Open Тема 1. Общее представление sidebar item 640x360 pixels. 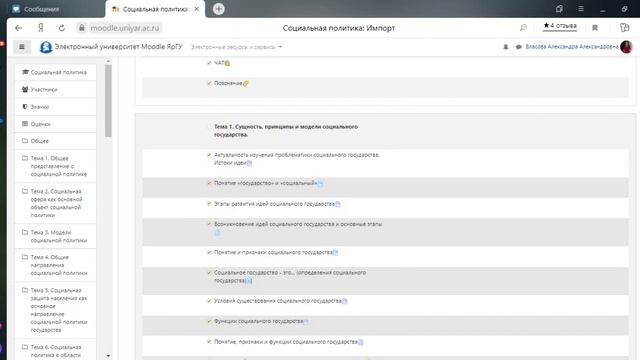click(56, 166)
